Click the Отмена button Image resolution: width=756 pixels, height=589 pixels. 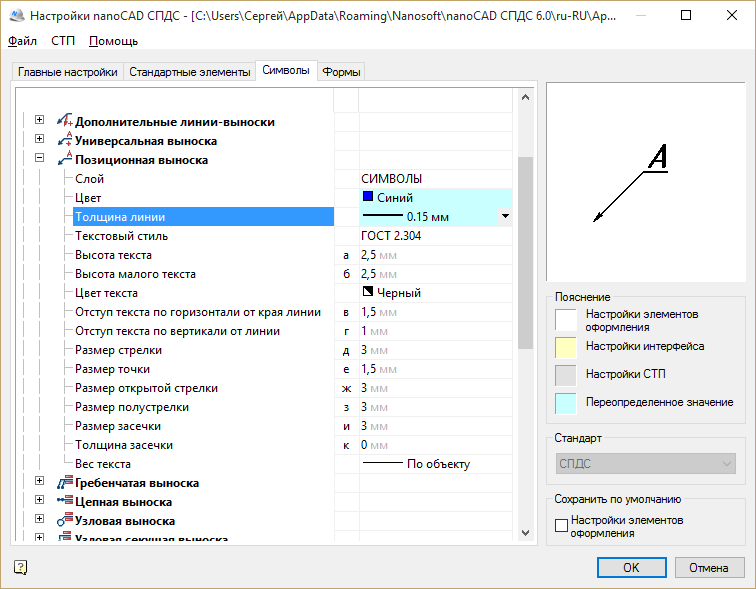click(x=708, y=568)
